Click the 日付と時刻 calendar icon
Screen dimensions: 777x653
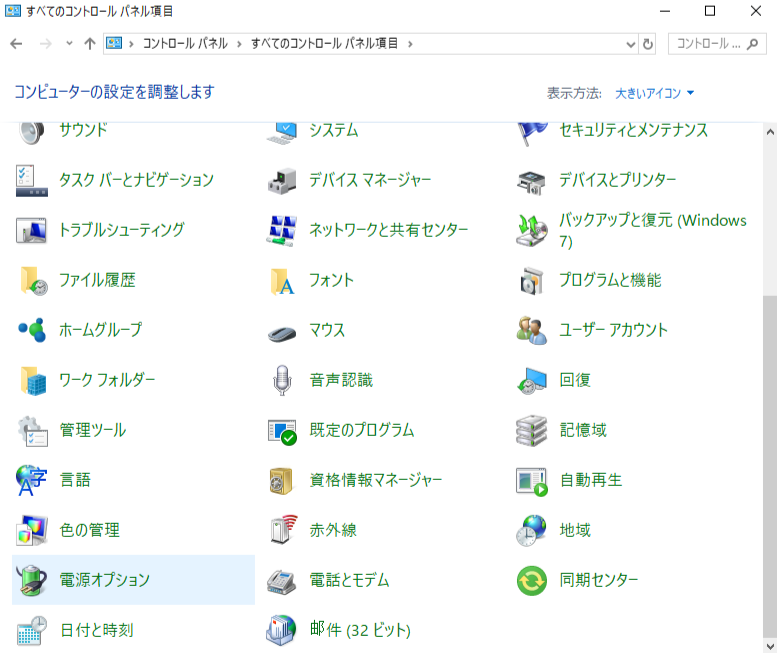[x=32, y=630]
